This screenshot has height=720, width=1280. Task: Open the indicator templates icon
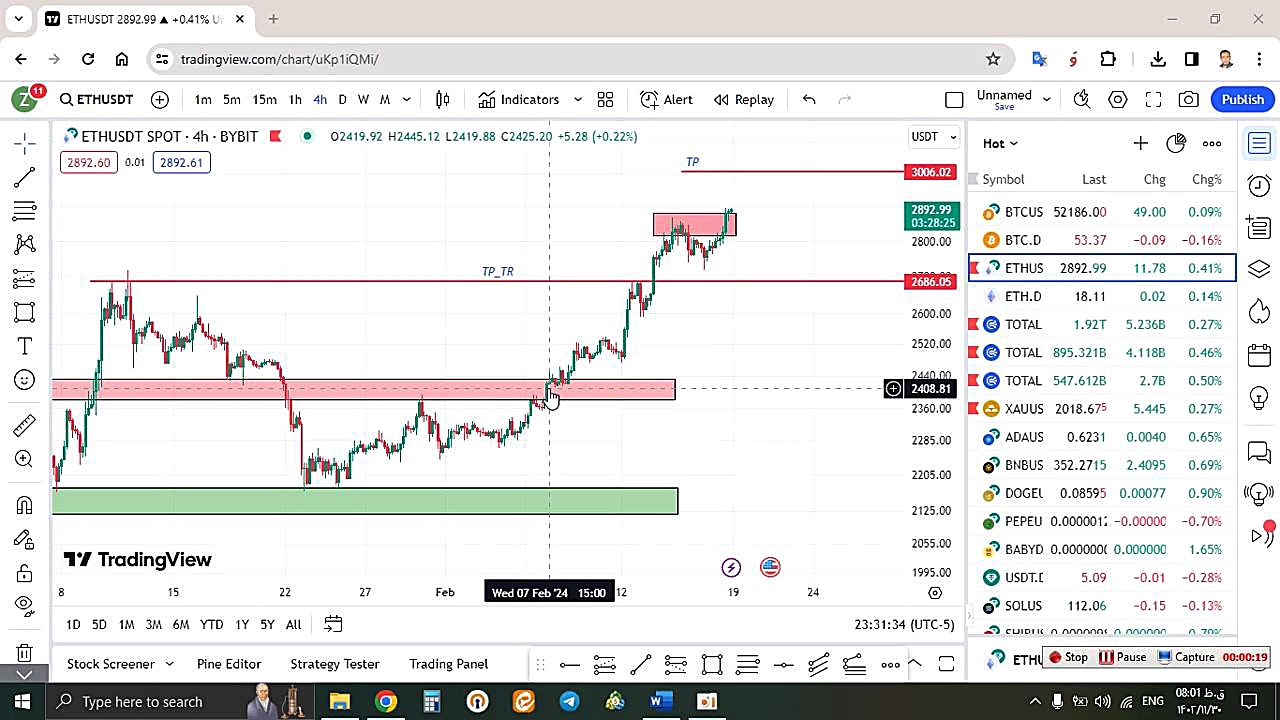click(x=605, y=99)
